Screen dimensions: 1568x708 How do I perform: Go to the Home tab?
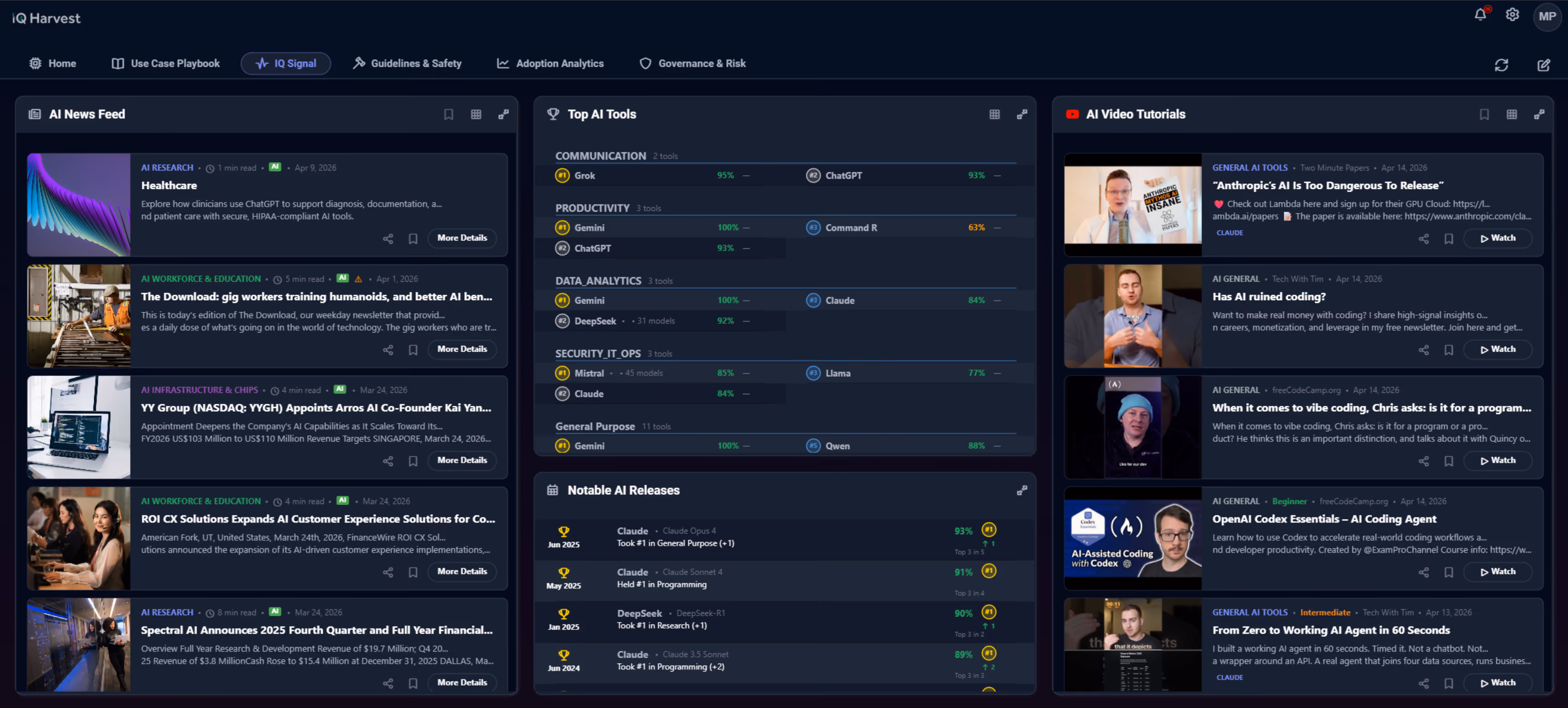pyautogui.click(x=53, y=63)
